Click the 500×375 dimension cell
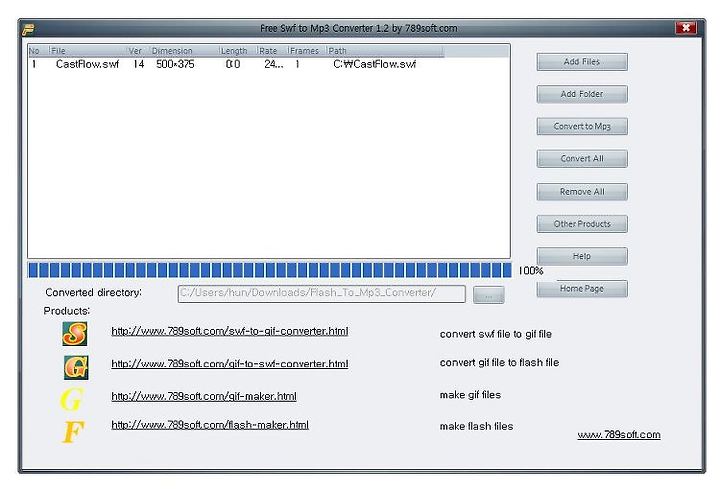Screen dimensions: 720x489 pyautogui.click(x=175, y=64)
